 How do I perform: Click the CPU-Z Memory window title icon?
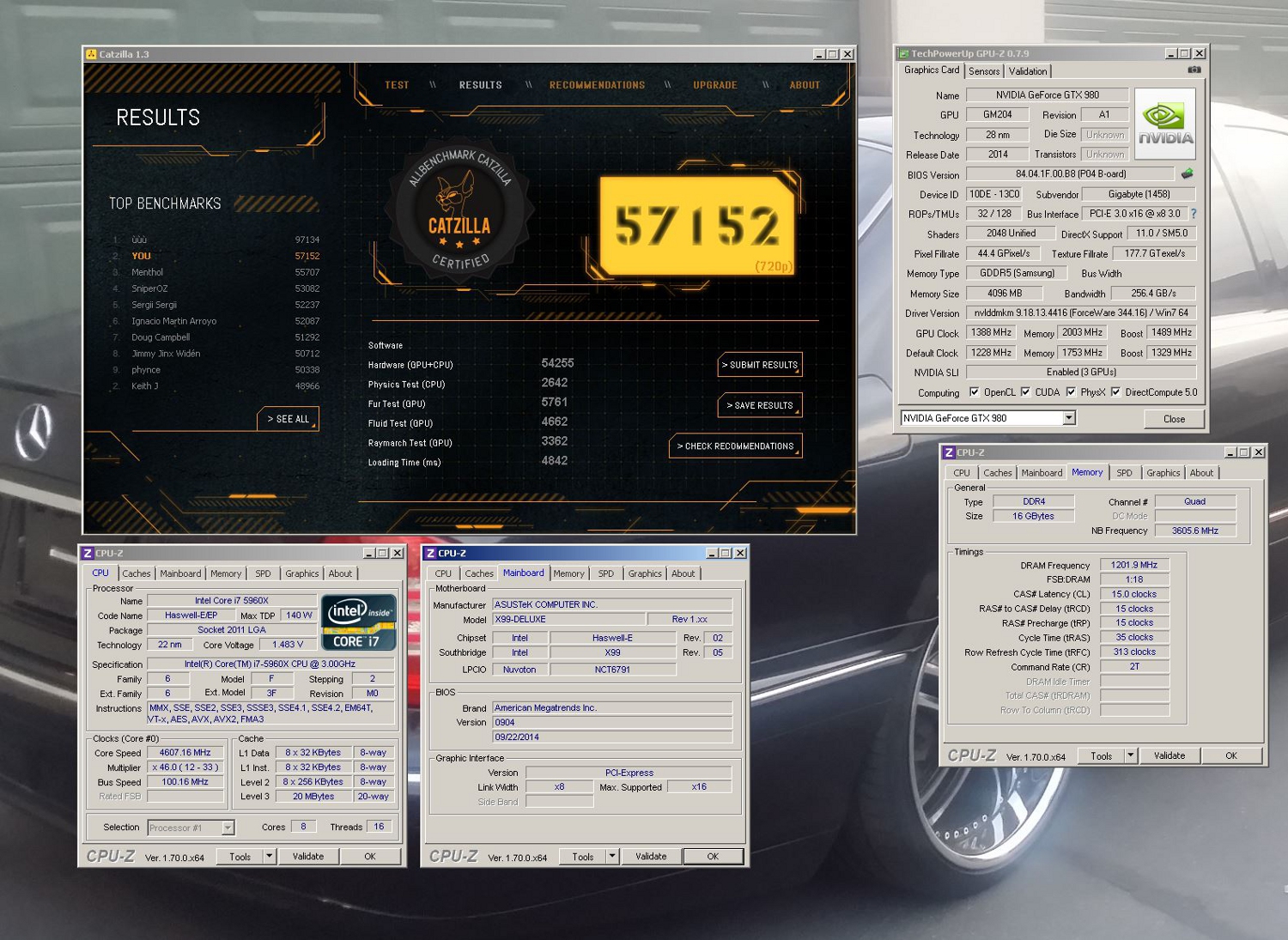[949, 452]
